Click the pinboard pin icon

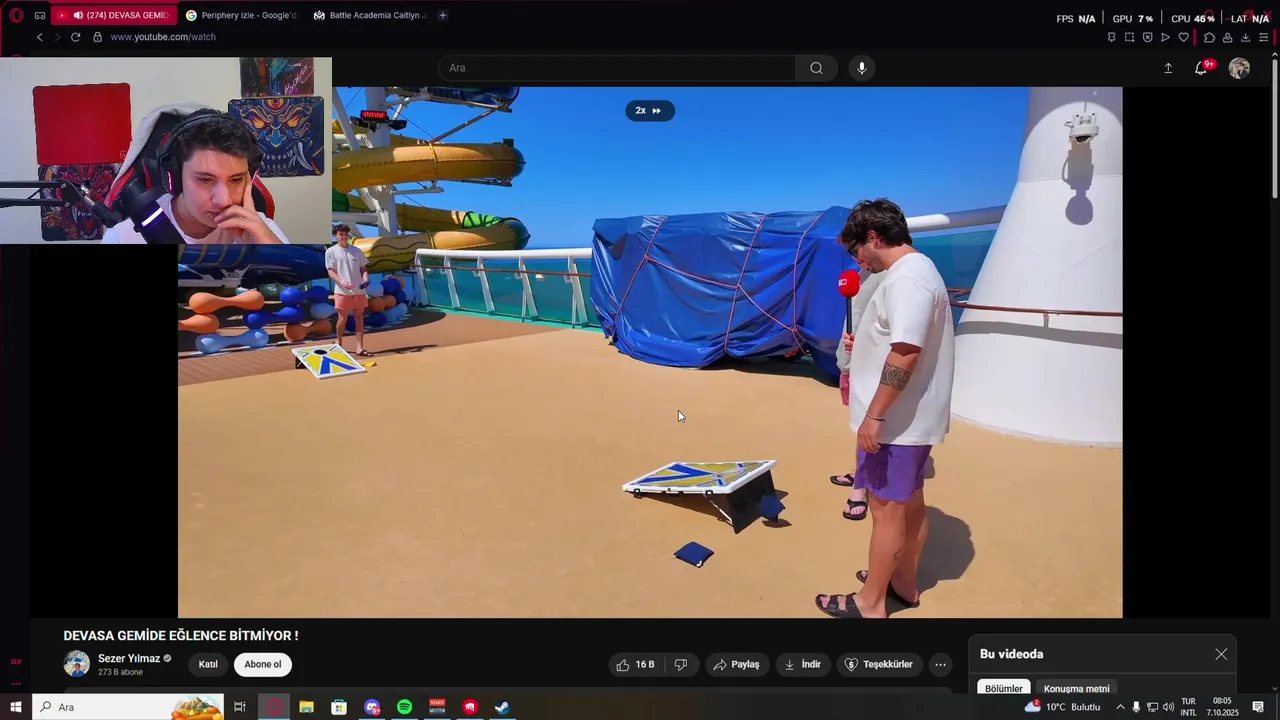tap(1111, 37)
